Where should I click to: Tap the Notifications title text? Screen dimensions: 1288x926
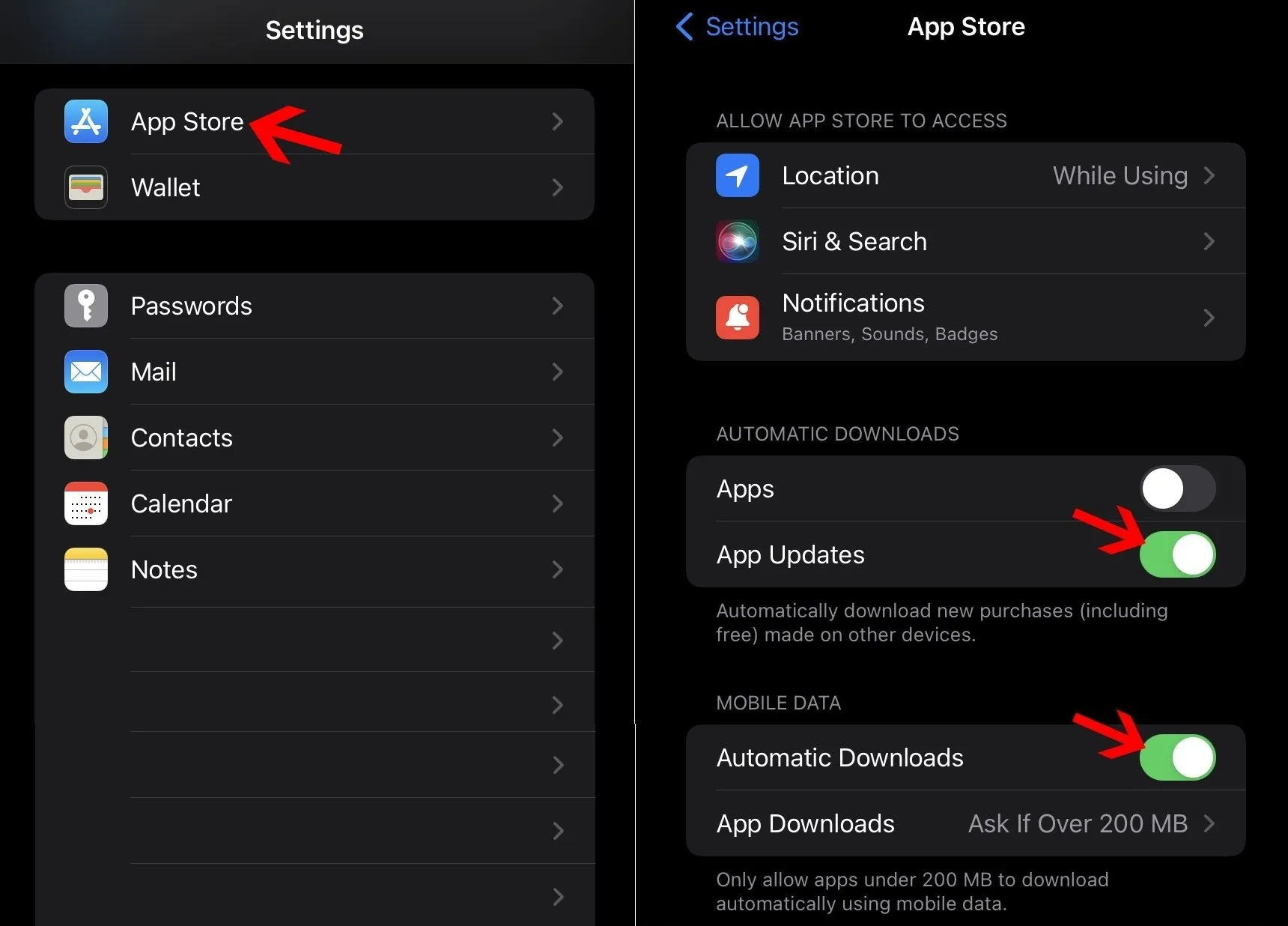(x=854, y=303)
